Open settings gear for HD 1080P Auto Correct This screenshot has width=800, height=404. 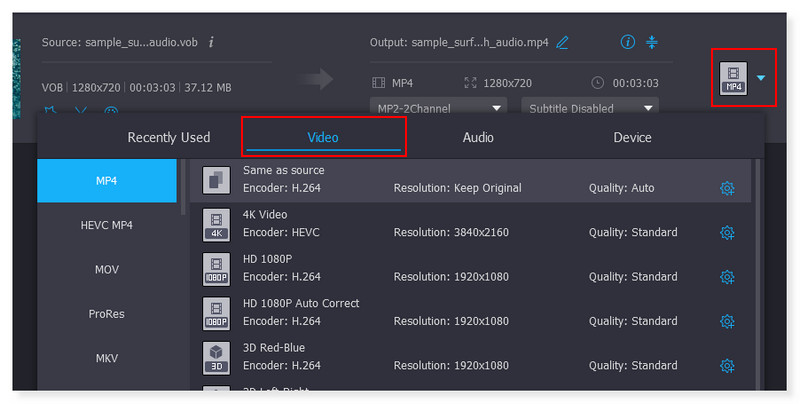click(x=727, y=321)
